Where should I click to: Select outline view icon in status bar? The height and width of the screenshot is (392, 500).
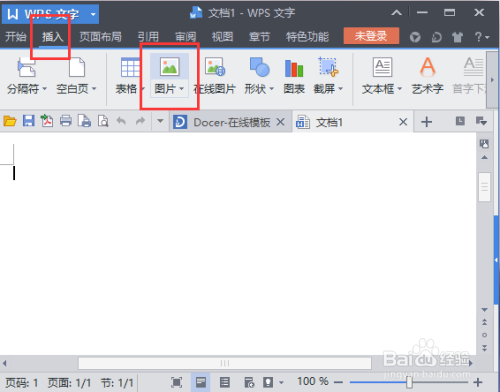pyautogui.click(x=225, y=382)
